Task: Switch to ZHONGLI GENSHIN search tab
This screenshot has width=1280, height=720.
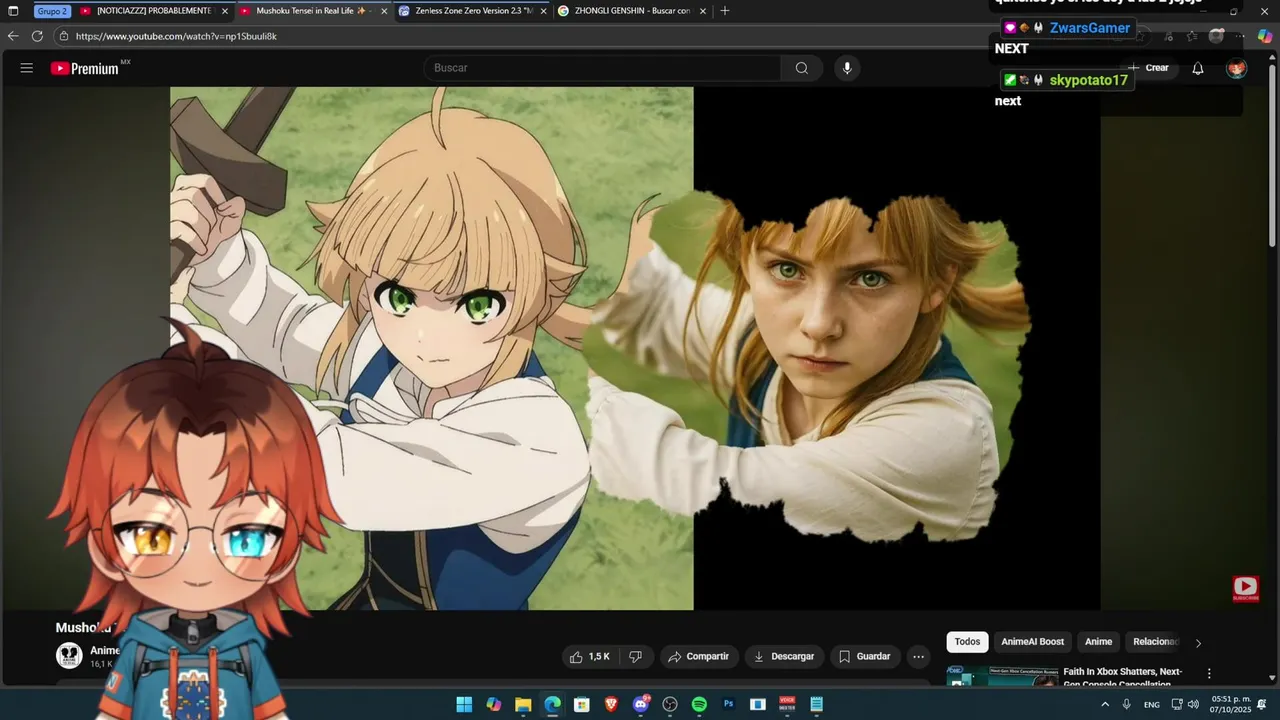Action: (x=631, y=11)
